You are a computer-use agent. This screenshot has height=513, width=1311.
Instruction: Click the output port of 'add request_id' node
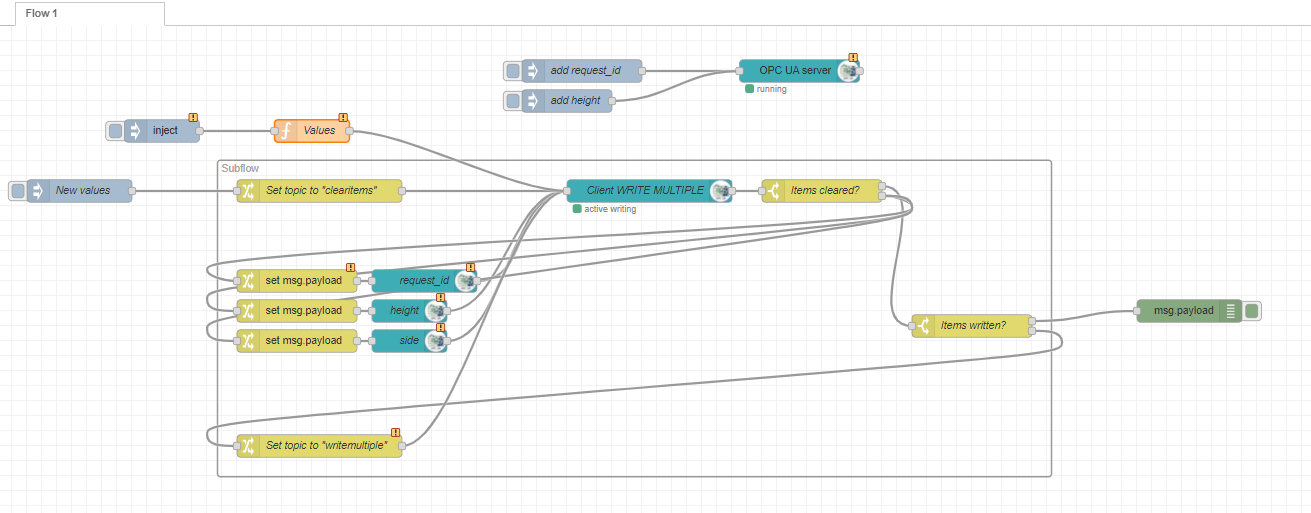click(642, 71)
